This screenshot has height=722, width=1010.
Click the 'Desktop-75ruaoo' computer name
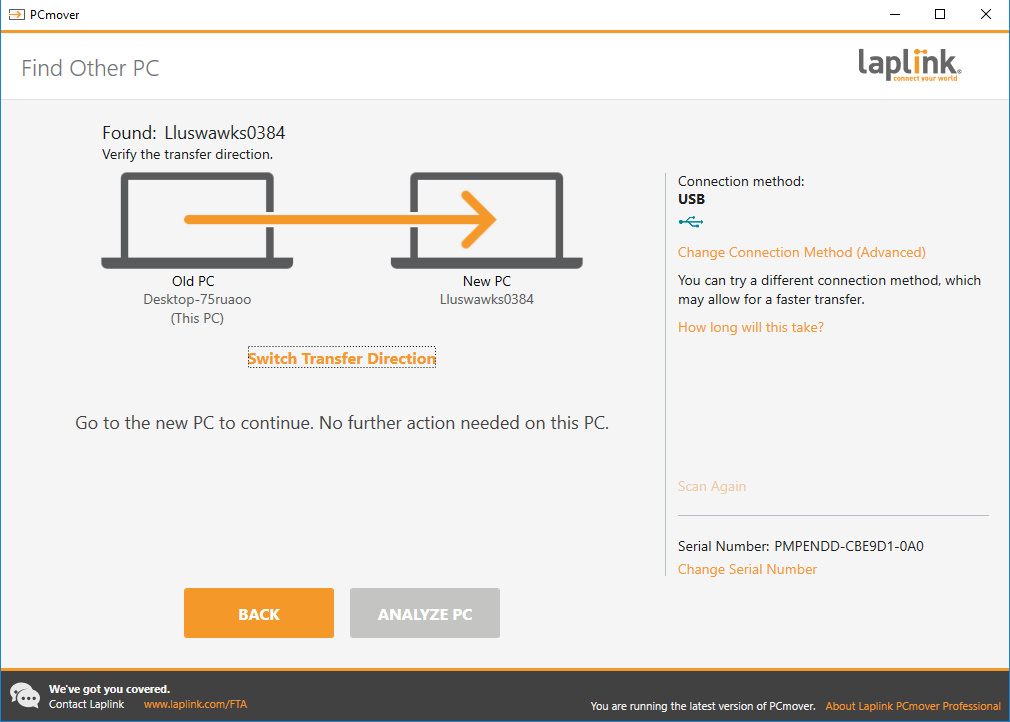(x=197, y=299)
